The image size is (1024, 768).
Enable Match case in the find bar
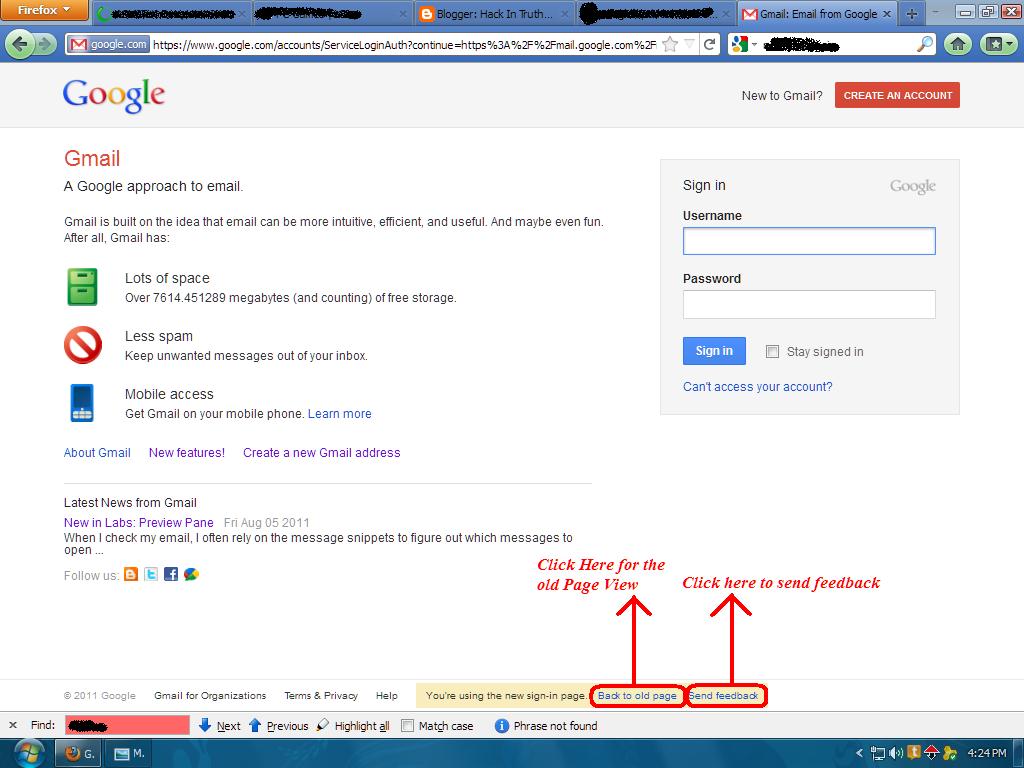coord(408,726)
